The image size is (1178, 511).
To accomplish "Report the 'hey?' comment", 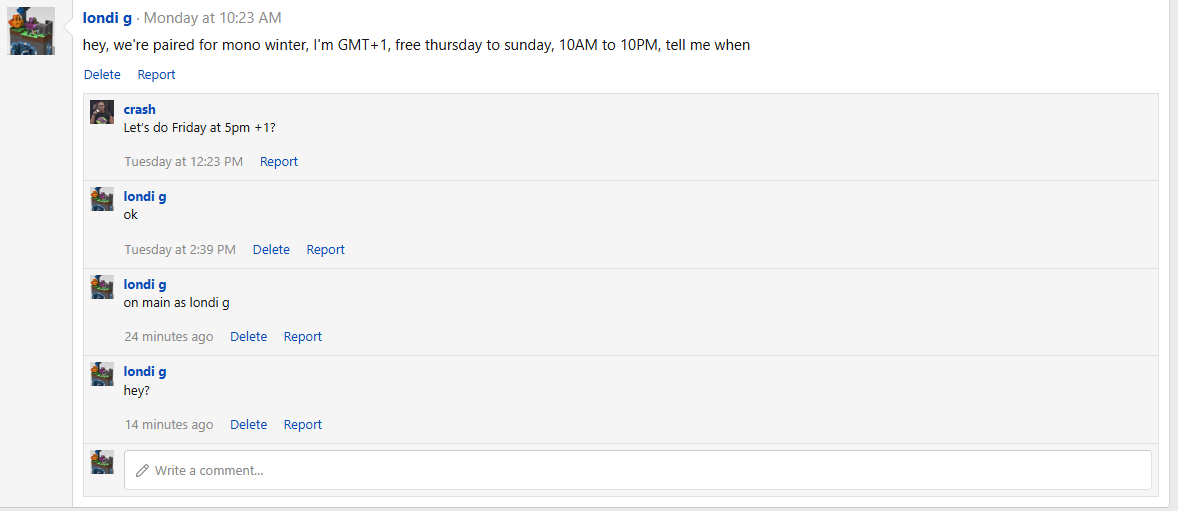I will pos(302,425).
